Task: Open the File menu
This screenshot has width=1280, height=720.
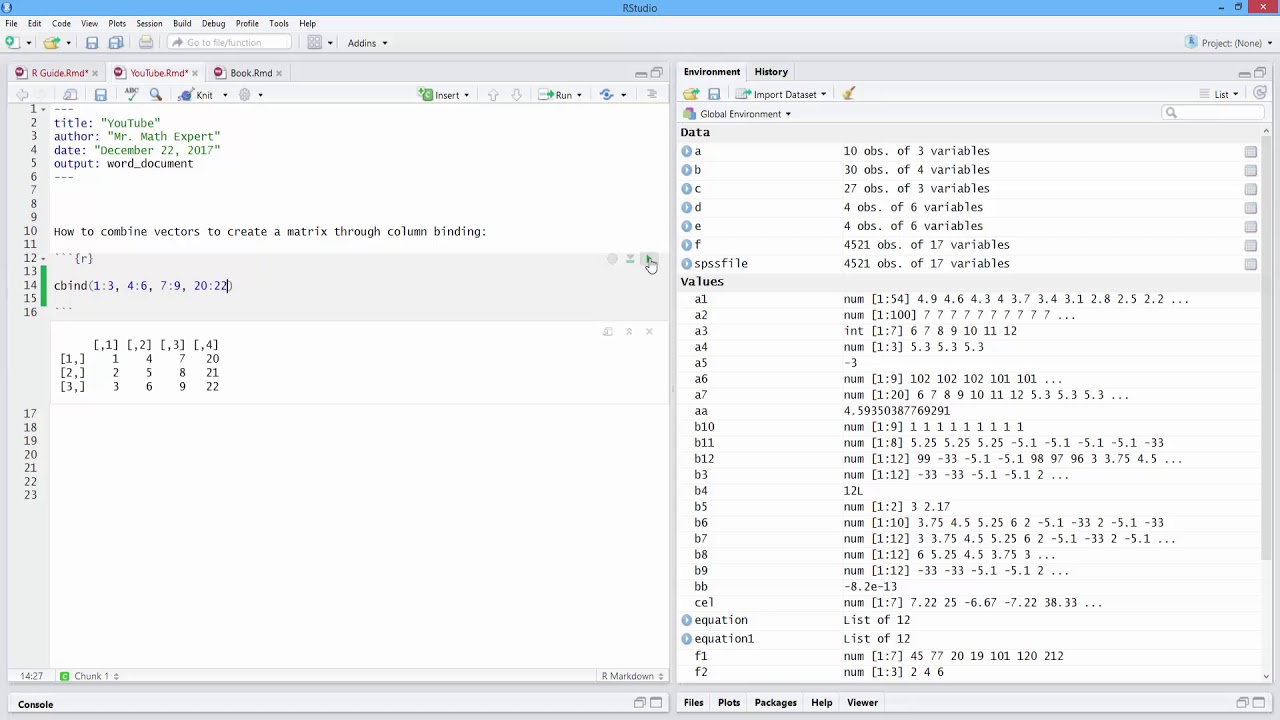Action: coord(11,23)
